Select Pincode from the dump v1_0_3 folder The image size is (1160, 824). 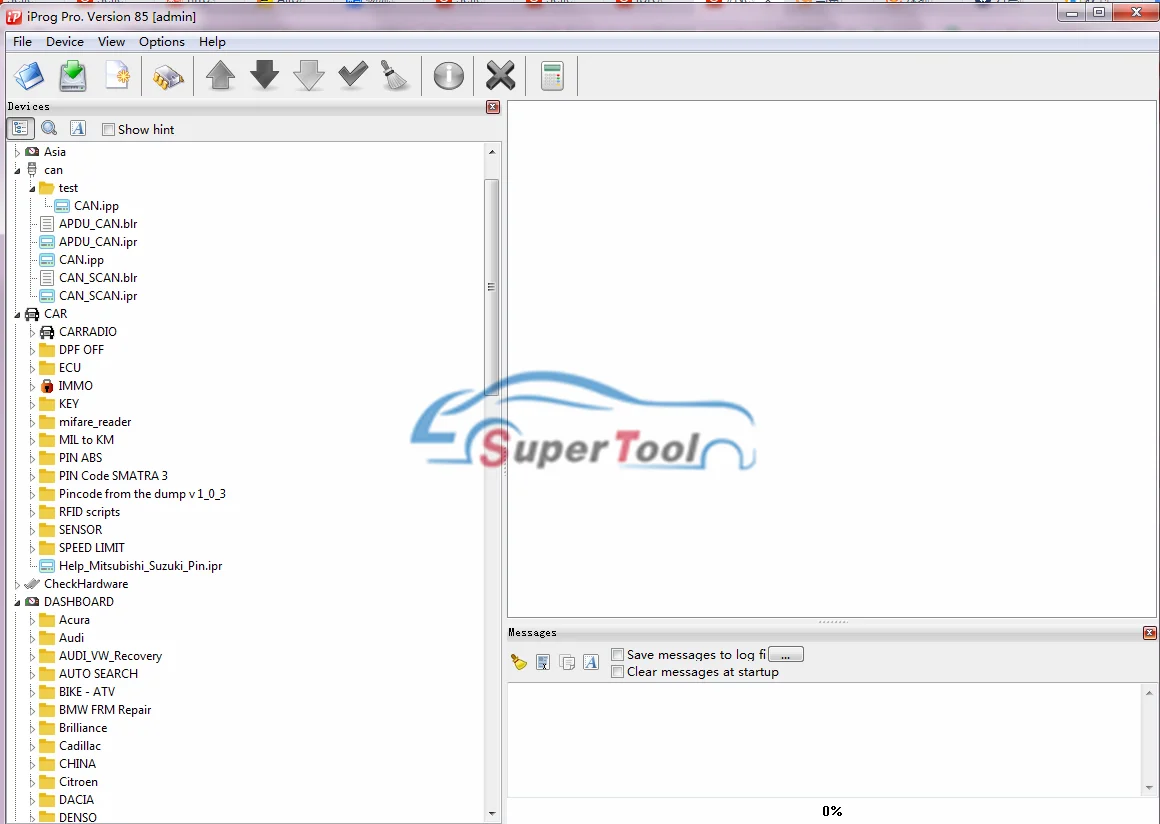(142, 494)
